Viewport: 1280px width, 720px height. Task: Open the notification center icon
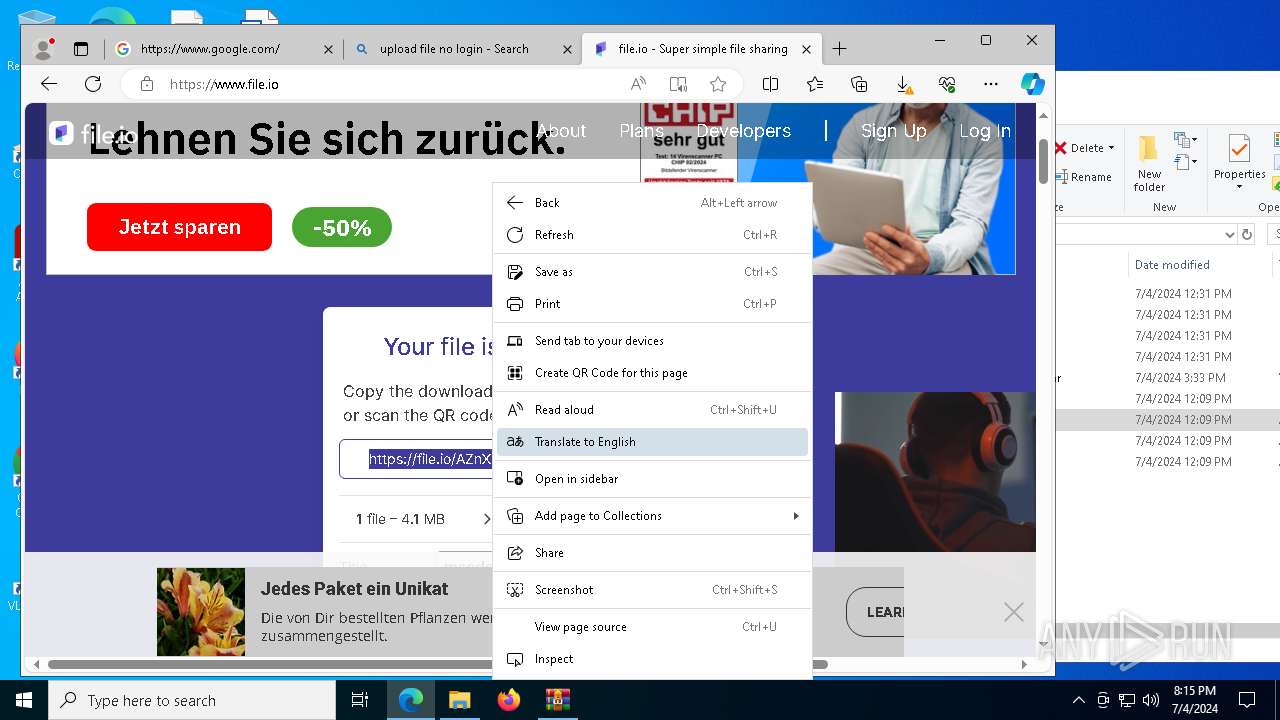[1247, 700]
